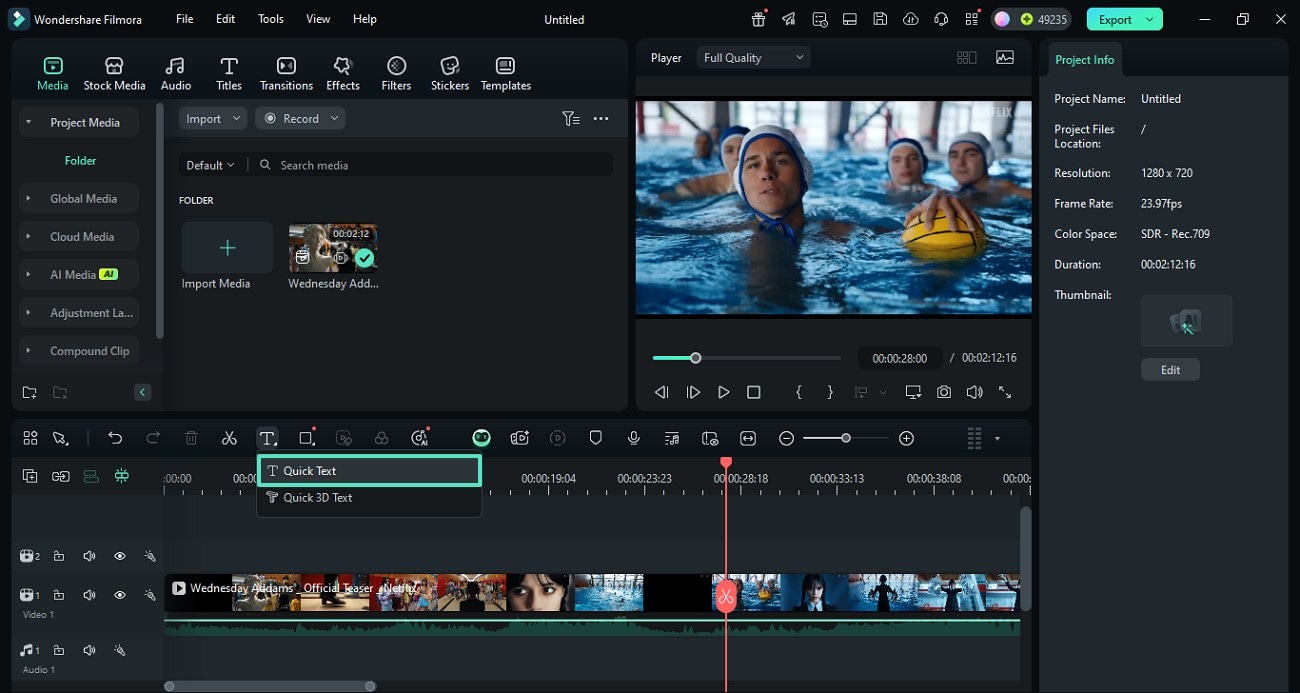The image size is (1300, 693).
Task: Click the Redo arrow in timeline toolbar
Action: click(153, 438)
